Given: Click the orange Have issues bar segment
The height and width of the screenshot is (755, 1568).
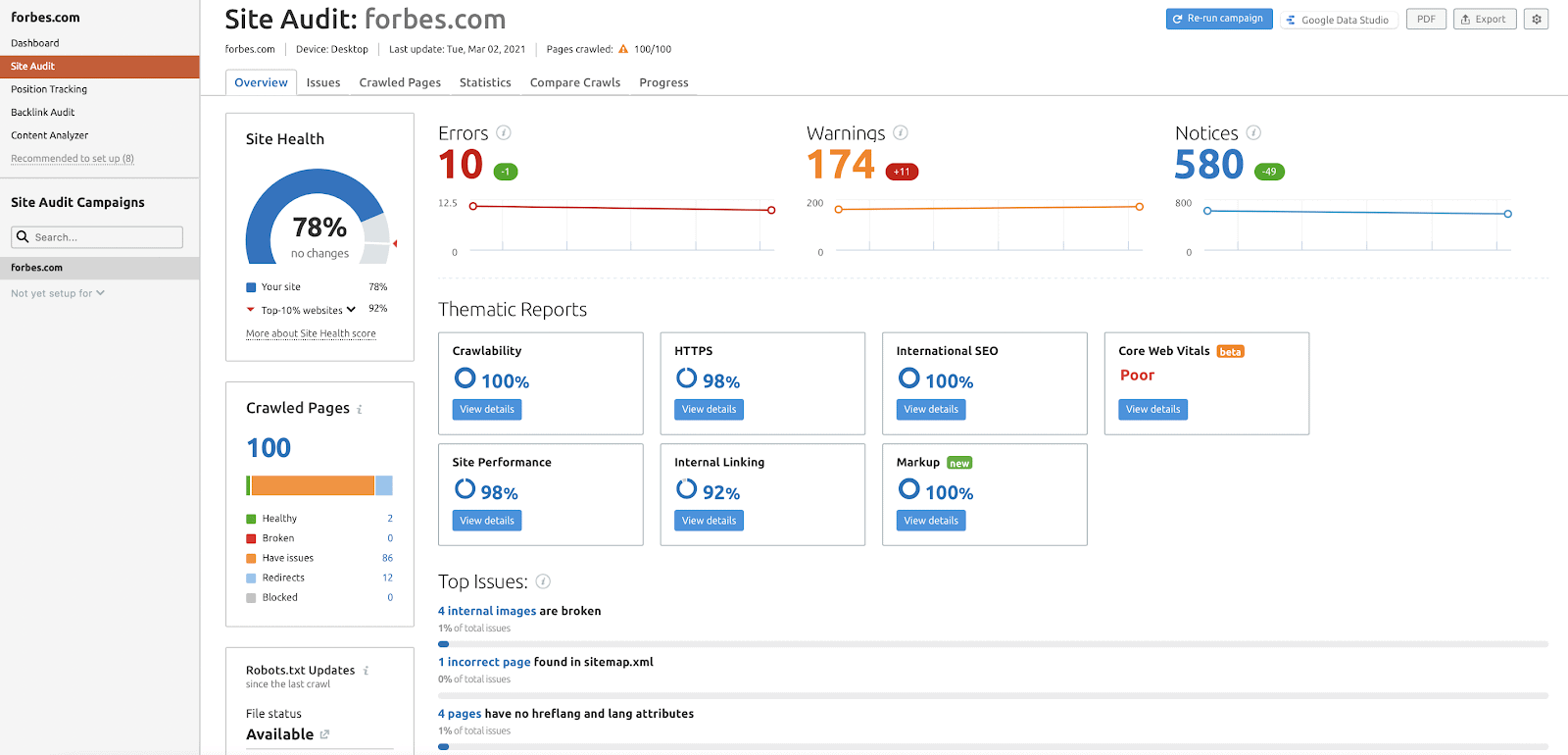Looking at the screenshot, I should point(313,485).
